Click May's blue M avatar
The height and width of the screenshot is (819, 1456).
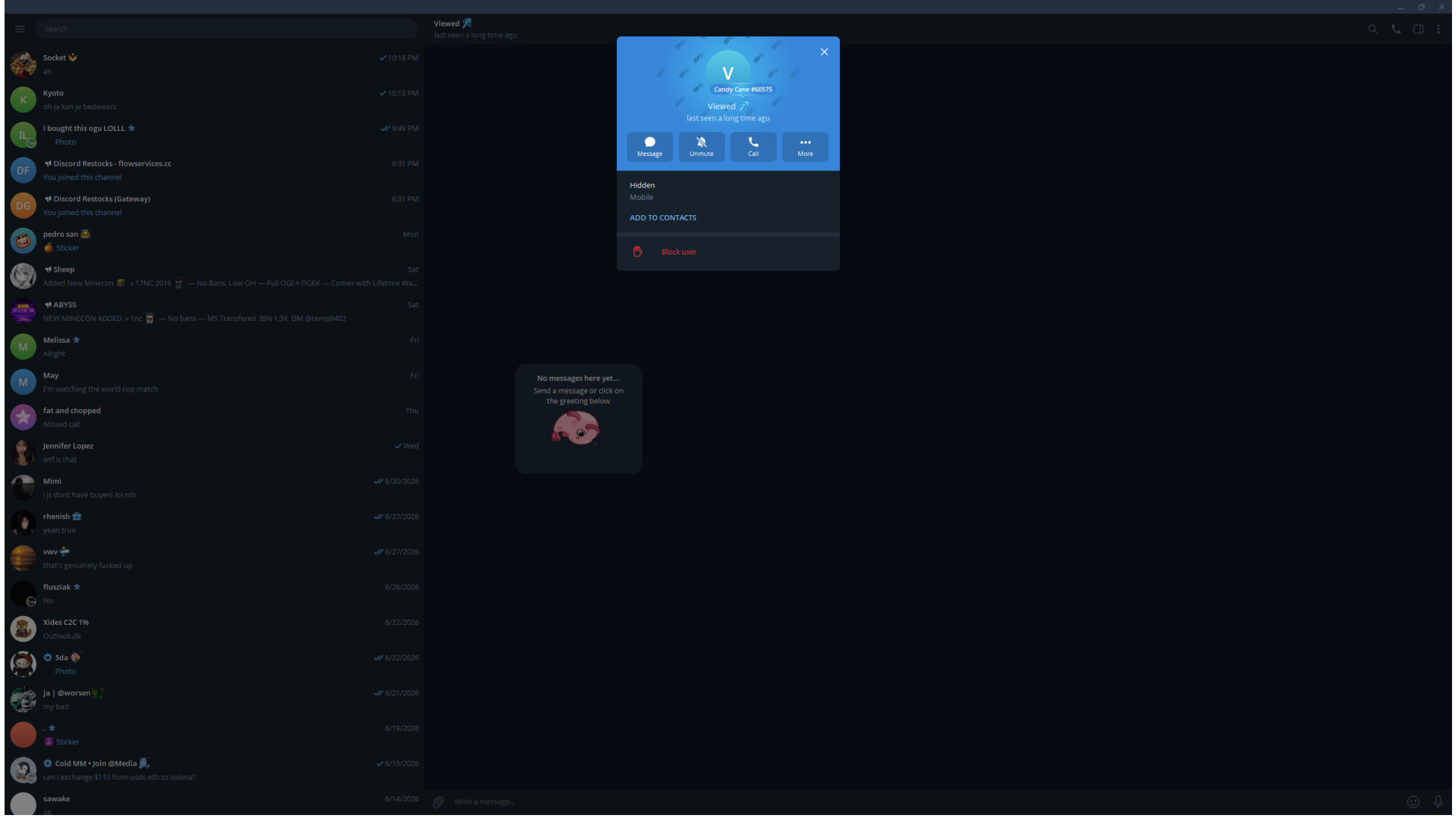pyautogui.click(x=23, y=382)
